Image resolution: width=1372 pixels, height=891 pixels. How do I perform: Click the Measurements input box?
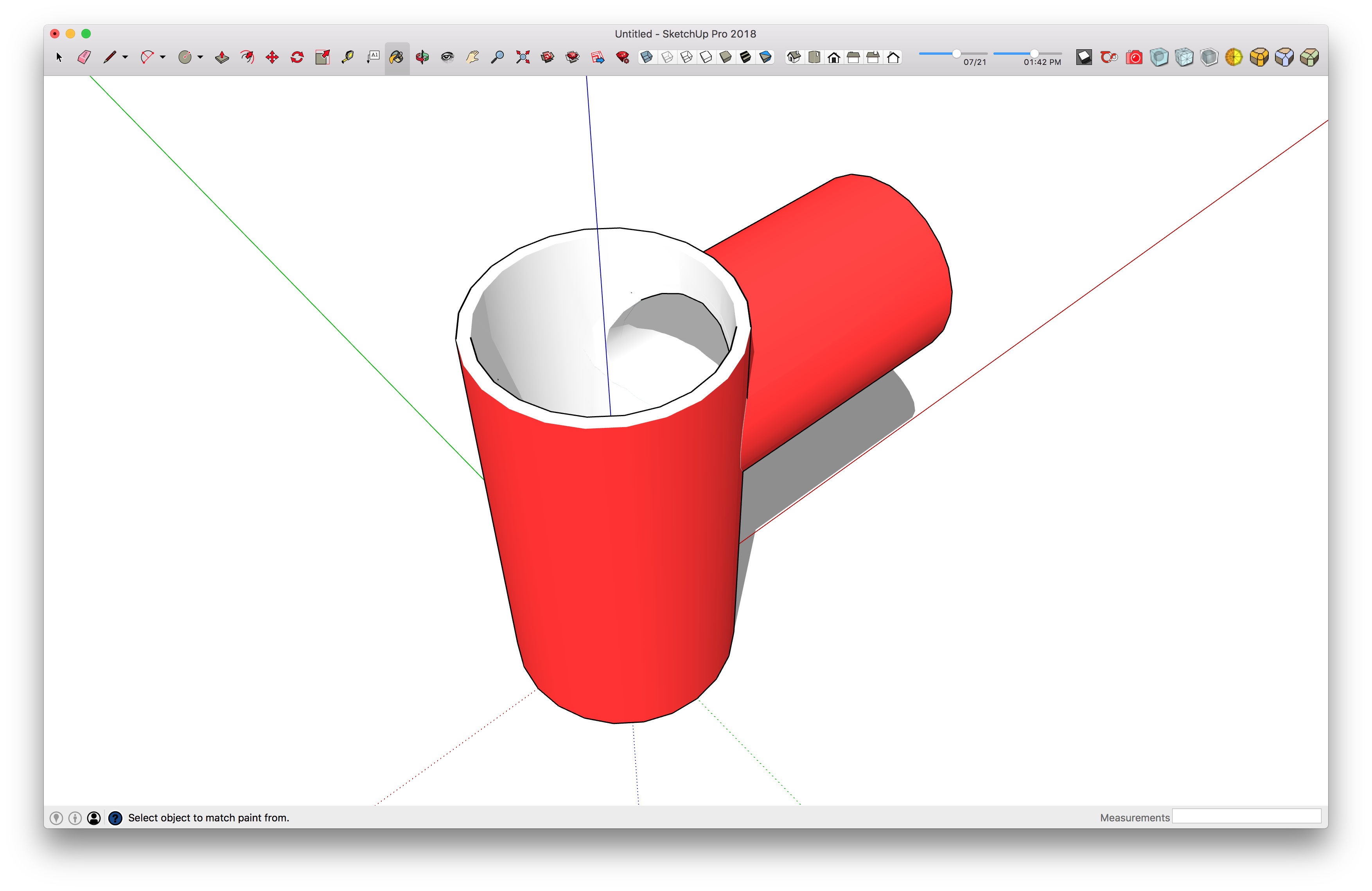pos(1246,817)
